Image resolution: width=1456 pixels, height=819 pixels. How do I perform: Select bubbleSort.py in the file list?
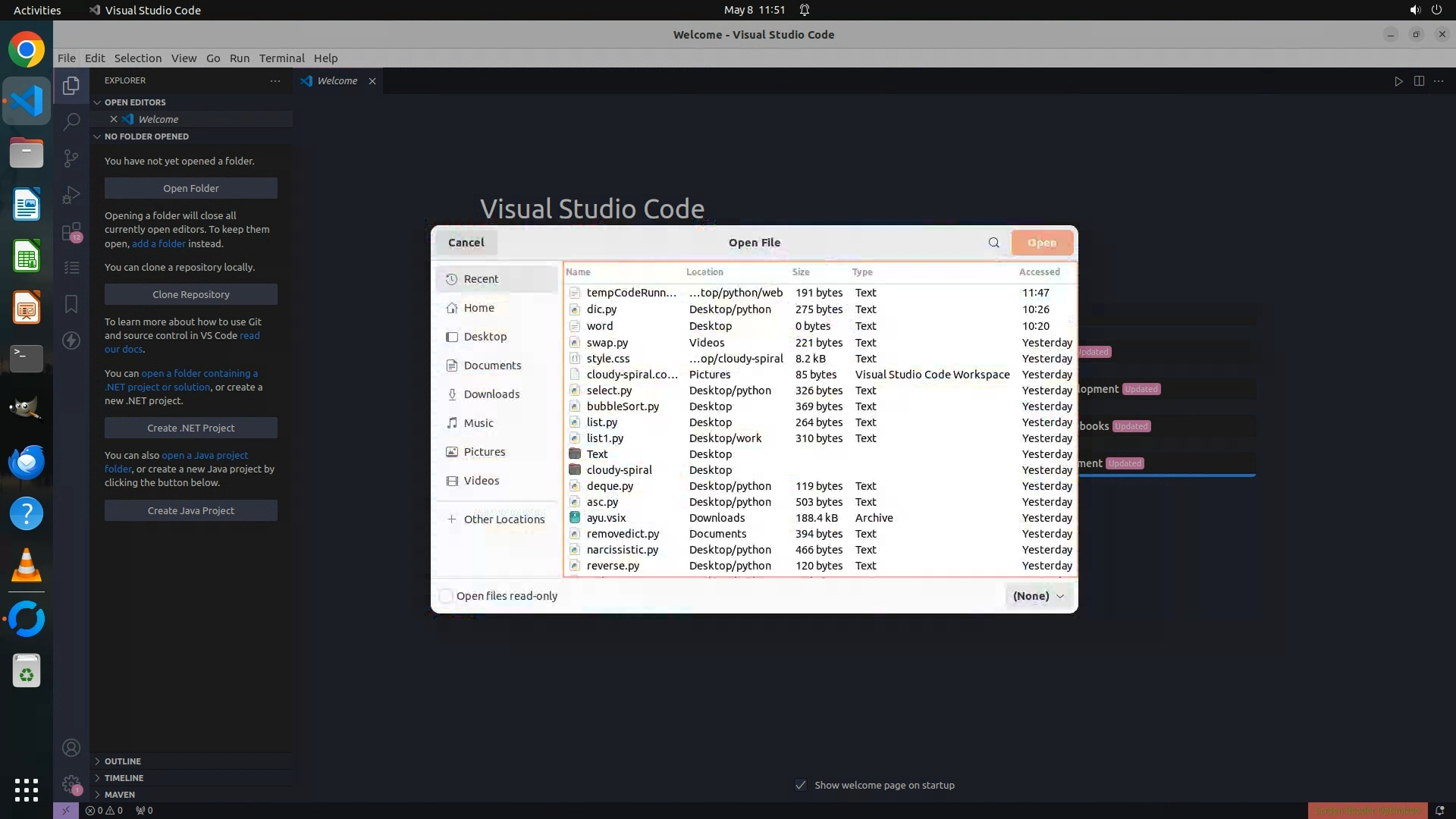(x=623, y=406)
